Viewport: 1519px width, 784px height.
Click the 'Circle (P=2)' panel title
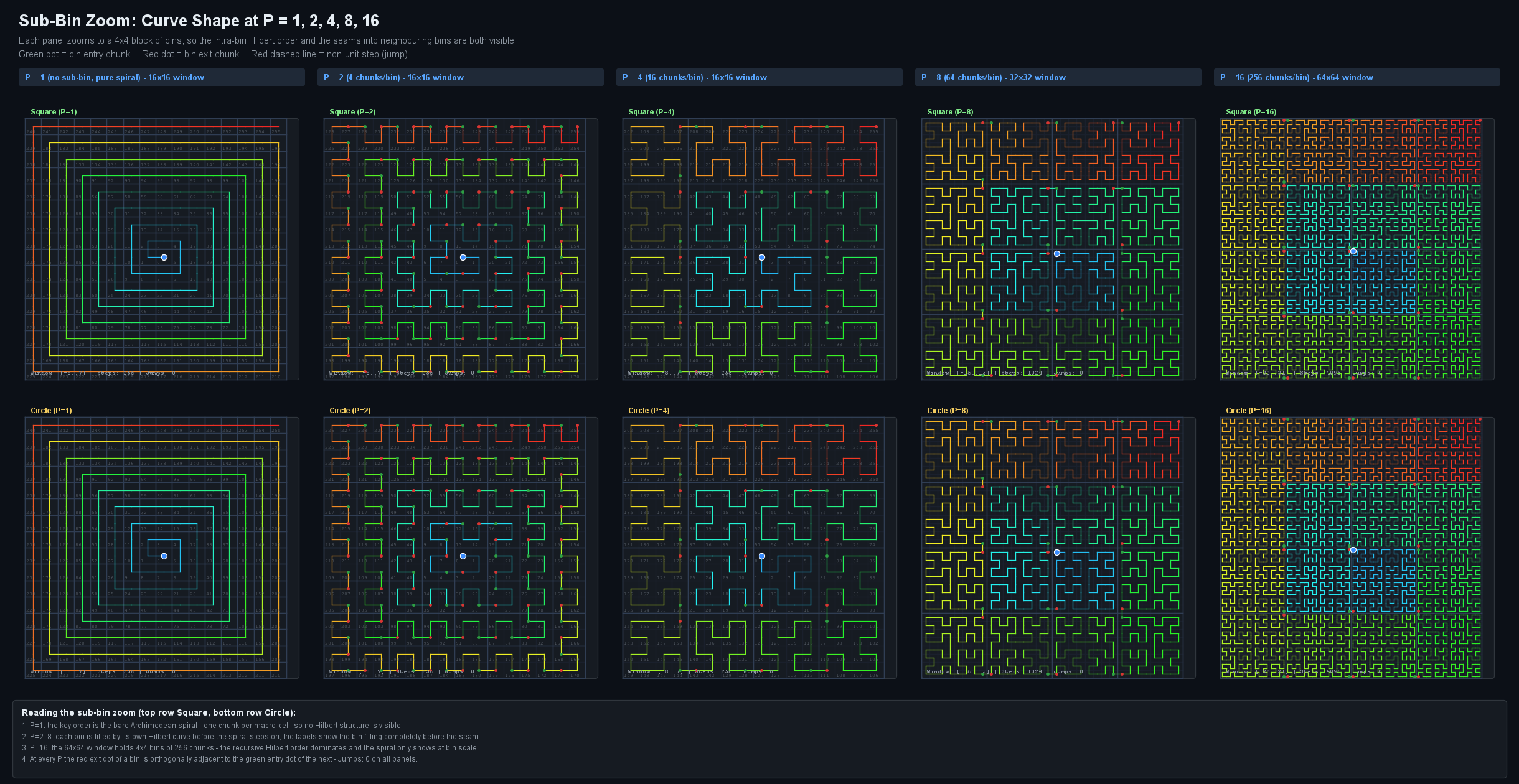pyautogui.click(x=350, y=411)
